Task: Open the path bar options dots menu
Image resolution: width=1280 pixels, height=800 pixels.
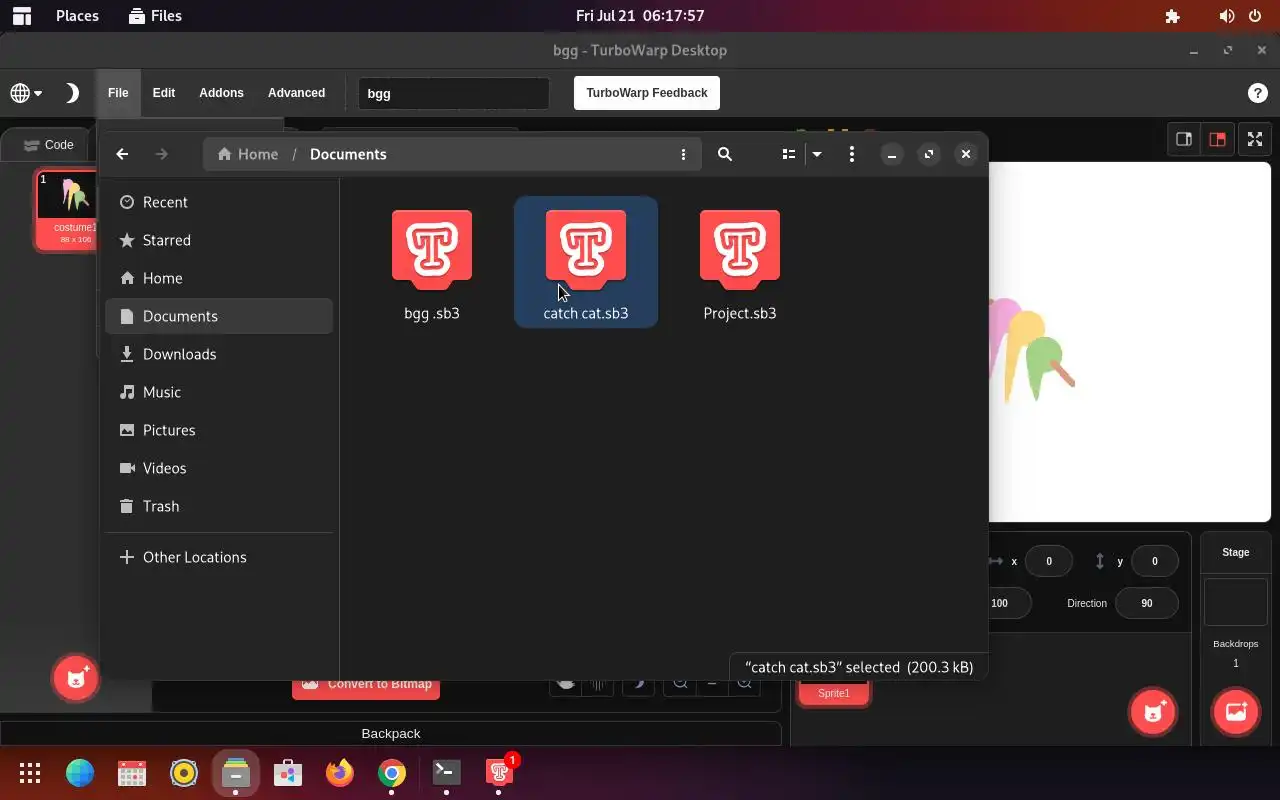Action: [683, 154]
